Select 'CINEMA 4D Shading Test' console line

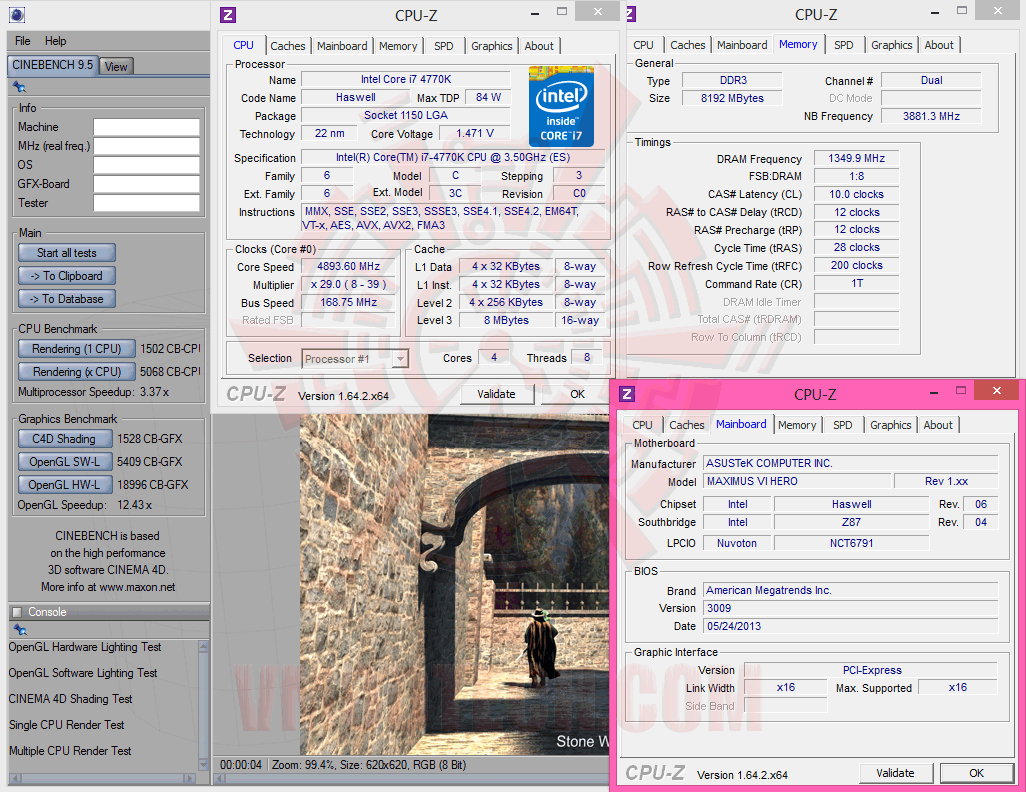pyautogui.click(x=71, y=699)
